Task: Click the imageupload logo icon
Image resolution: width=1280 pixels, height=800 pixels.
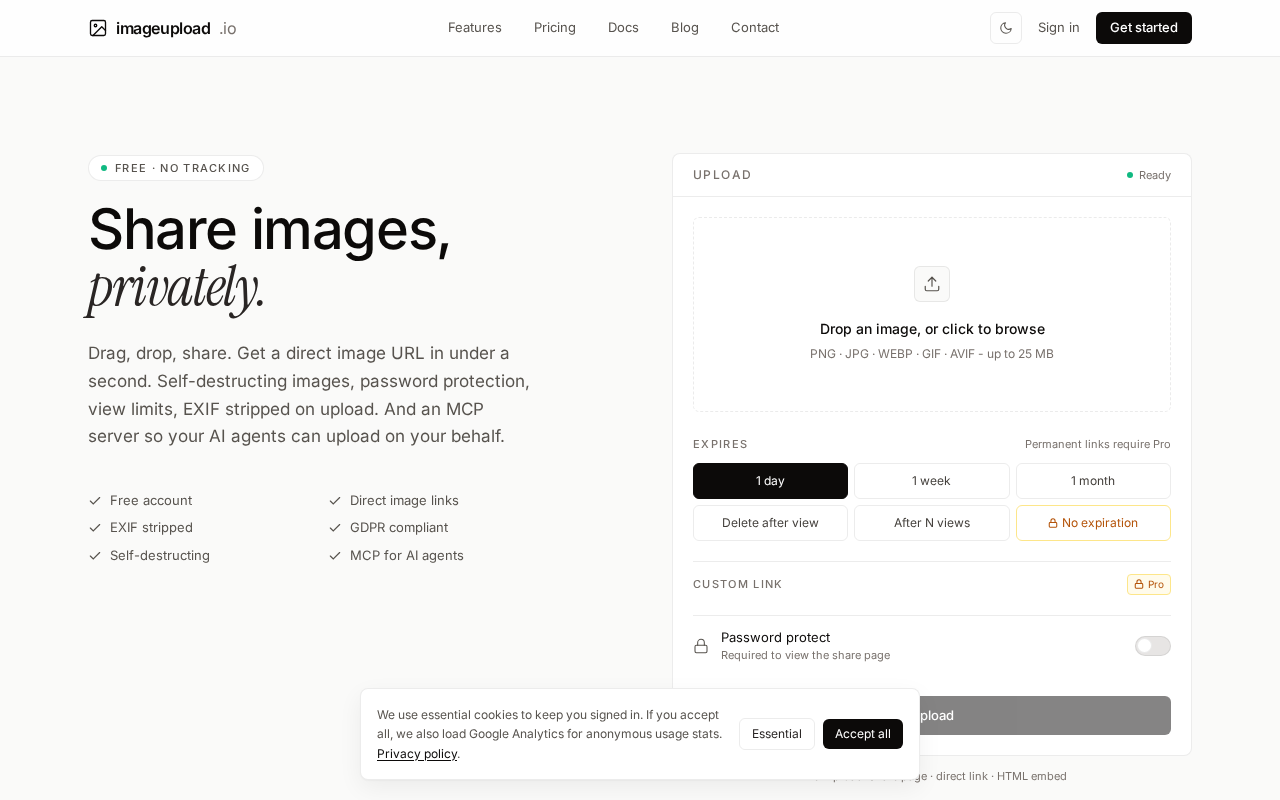Action: pyautogui.click(x=98, y=28)
